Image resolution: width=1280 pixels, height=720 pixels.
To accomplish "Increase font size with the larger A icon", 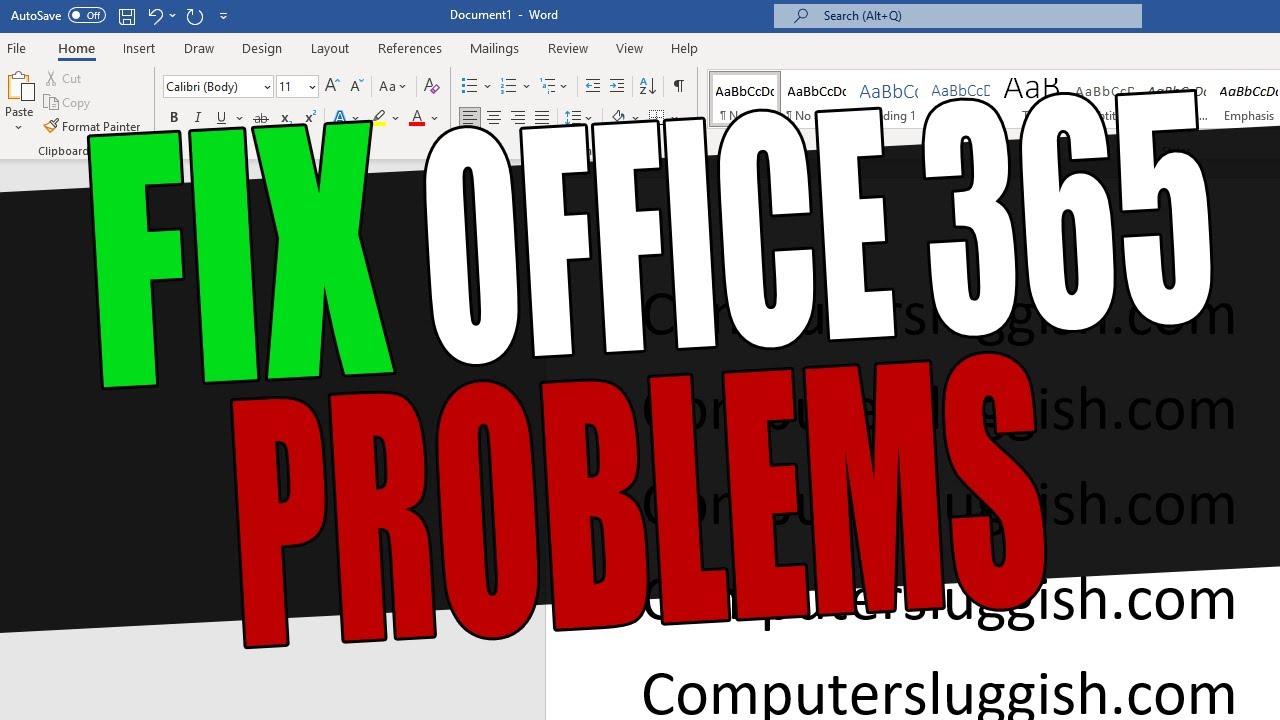I will (332, 87).
